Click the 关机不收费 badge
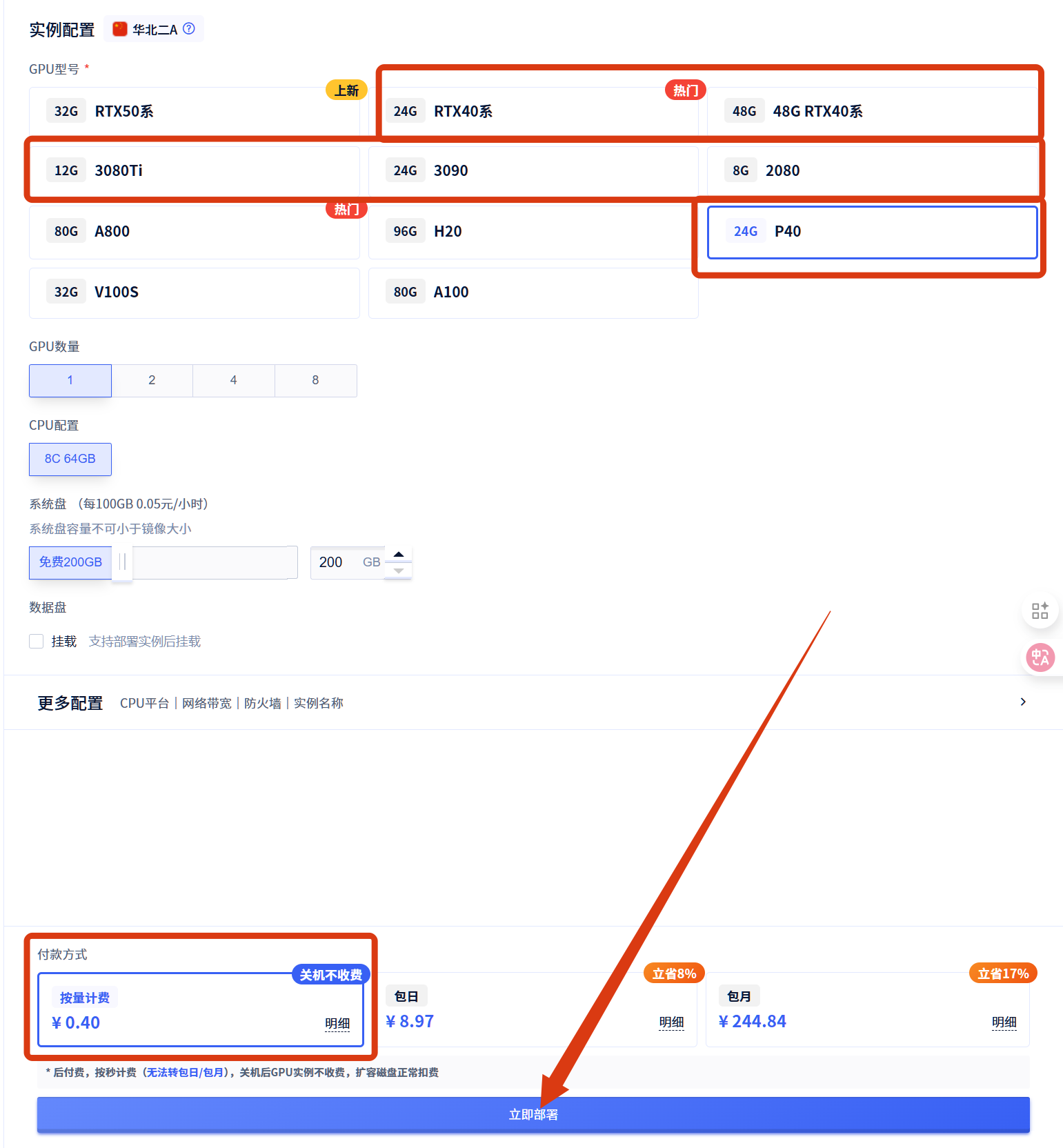This screenshot has height=1148, width=1063. coord(331,975)
